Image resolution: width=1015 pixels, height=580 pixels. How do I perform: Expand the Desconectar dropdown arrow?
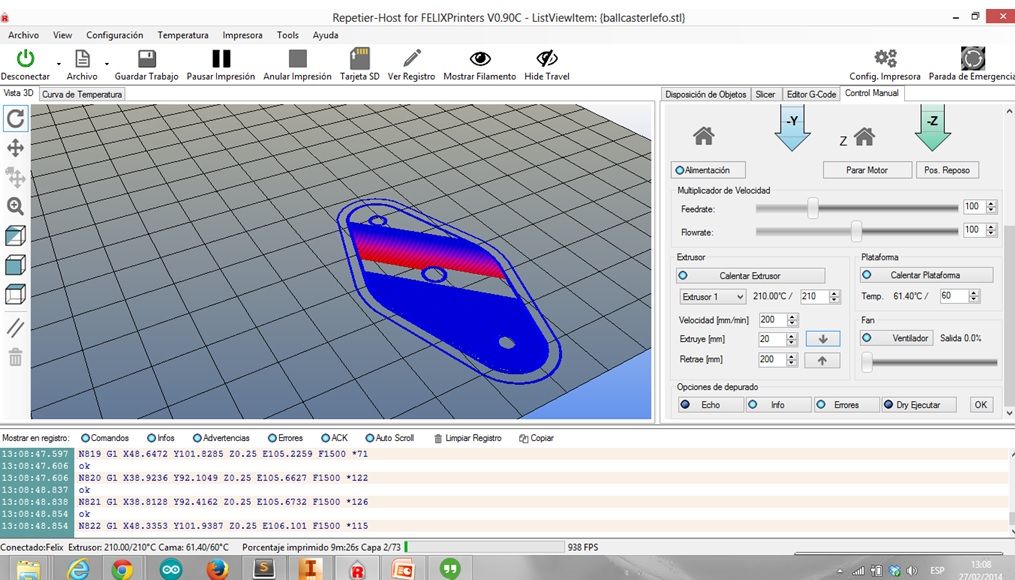click(x=59, y=64)
